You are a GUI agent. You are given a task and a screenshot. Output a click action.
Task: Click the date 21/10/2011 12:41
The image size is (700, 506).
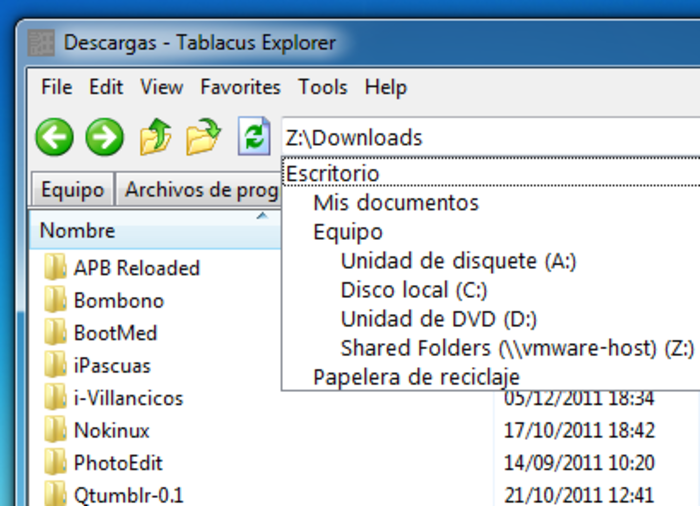[x=579, y=495]
